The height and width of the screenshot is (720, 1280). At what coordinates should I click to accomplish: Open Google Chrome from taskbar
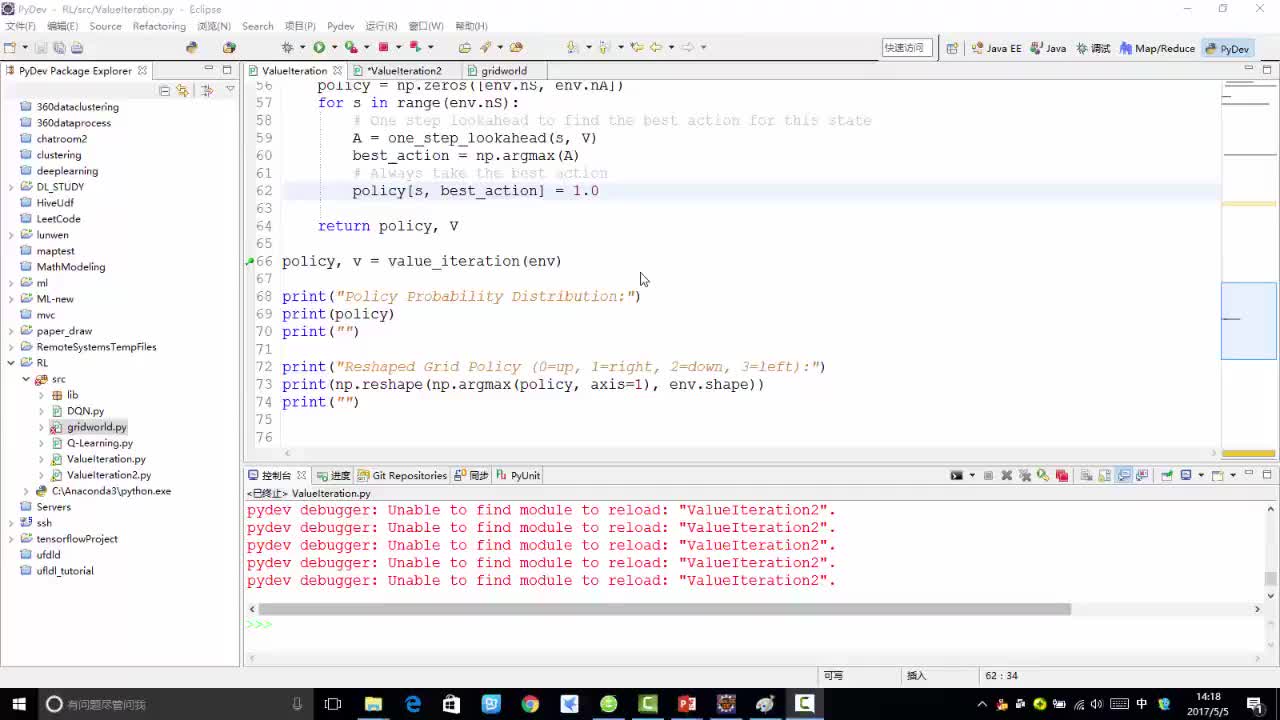pyautogui.click(x=530, y=704)
